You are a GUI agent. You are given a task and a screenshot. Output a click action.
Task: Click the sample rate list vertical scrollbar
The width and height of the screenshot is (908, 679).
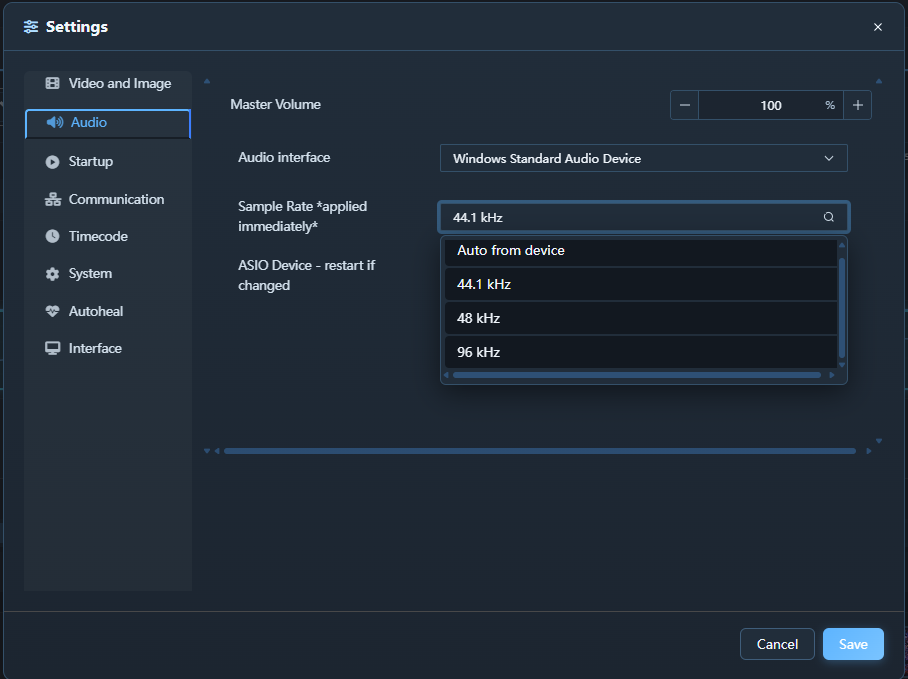pos(842,307)
